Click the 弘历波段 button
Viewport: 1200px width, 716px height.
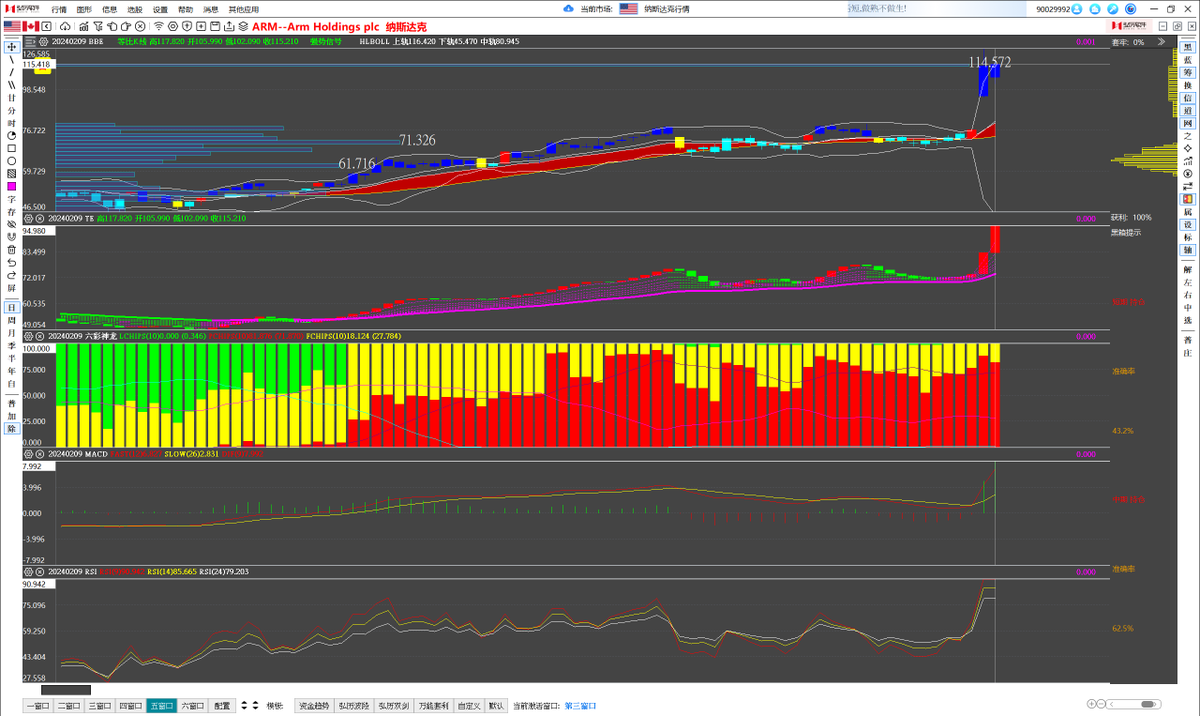point(353,705)
